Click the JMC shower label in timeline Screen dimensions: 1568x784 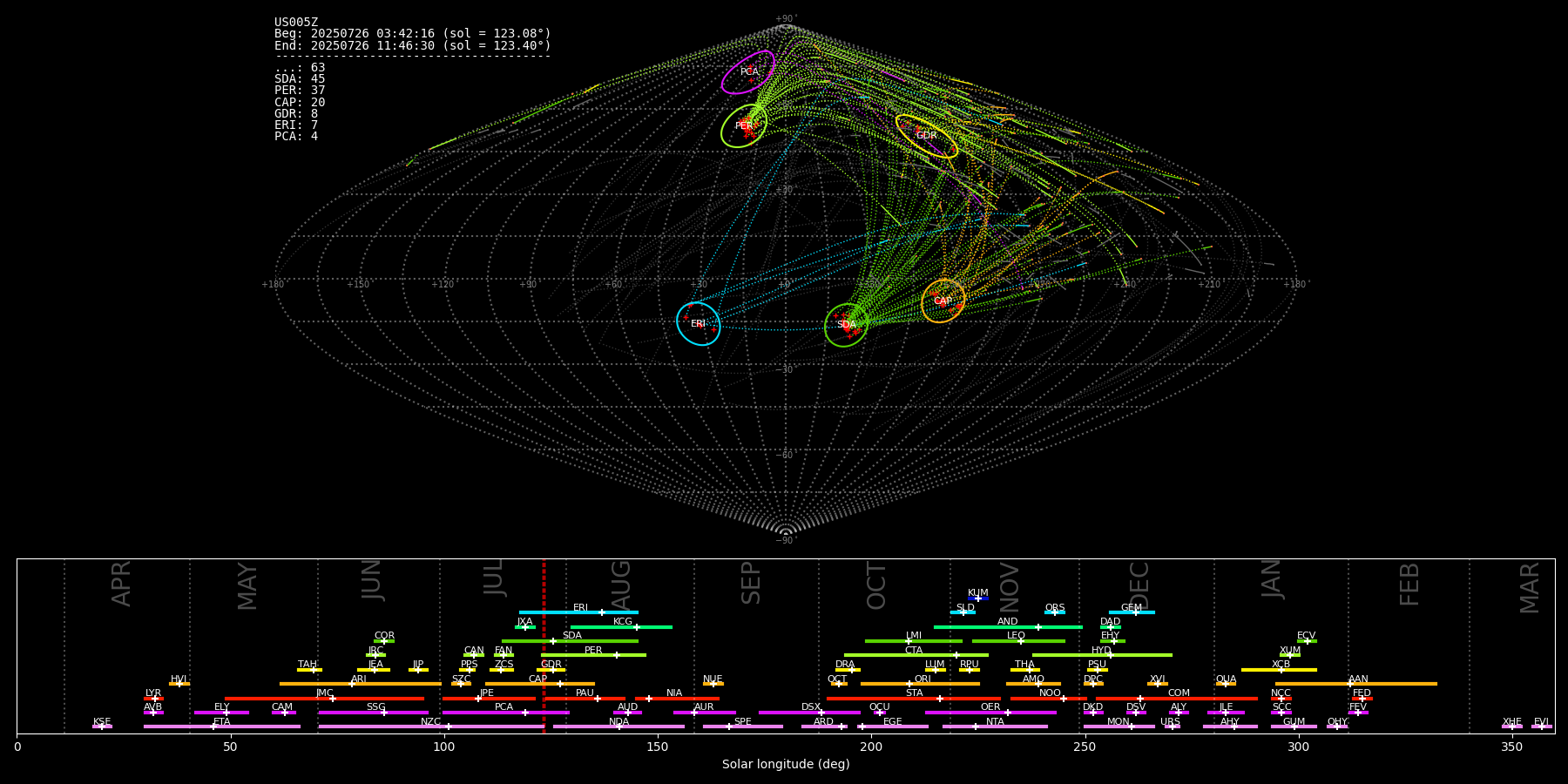(x=325, y=693)
